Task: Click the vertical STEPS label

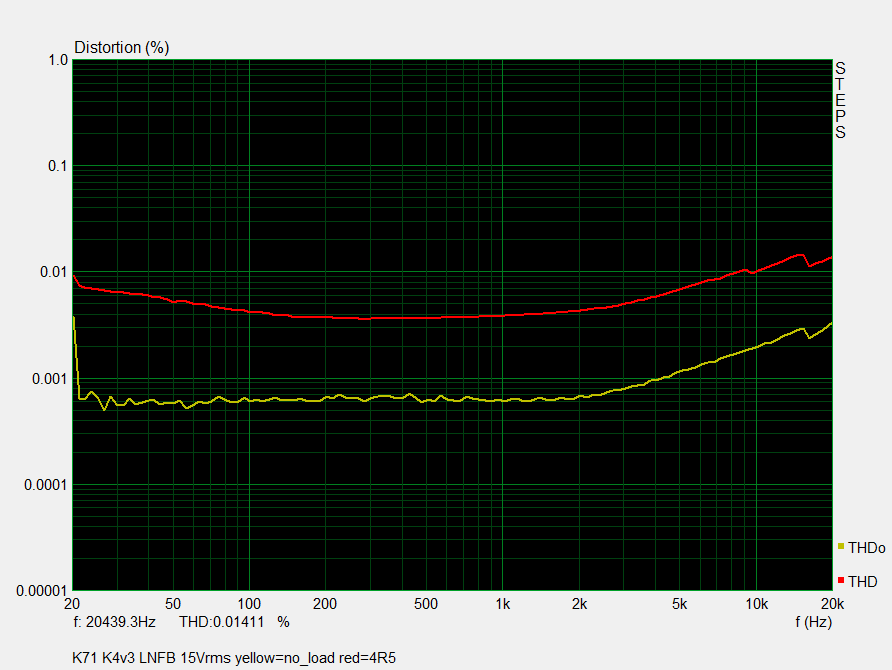Action: tap(840, 100)
